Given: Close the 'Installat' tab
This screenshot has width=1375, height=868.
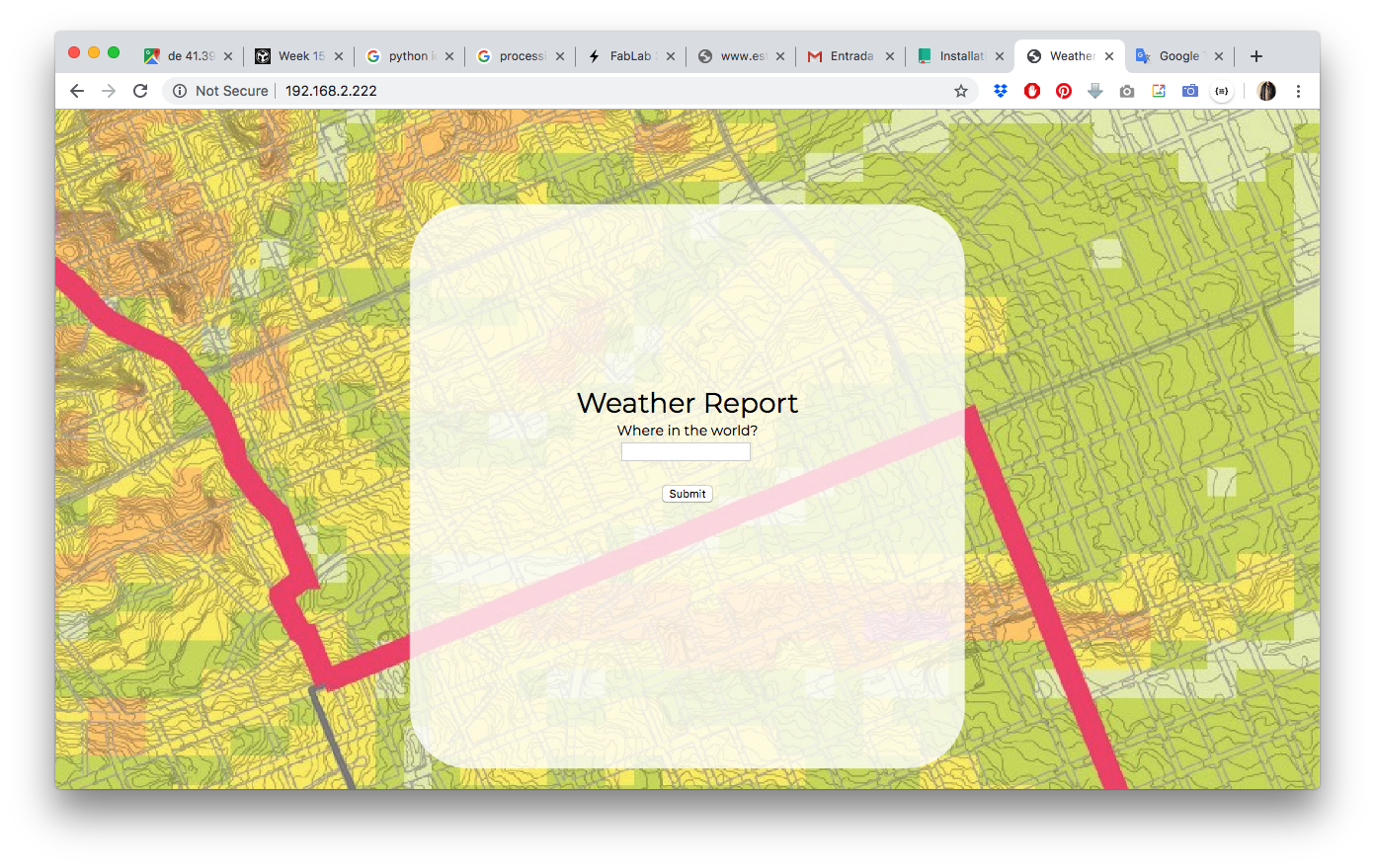Looking at the screenshot, I should click(1000, 56).
